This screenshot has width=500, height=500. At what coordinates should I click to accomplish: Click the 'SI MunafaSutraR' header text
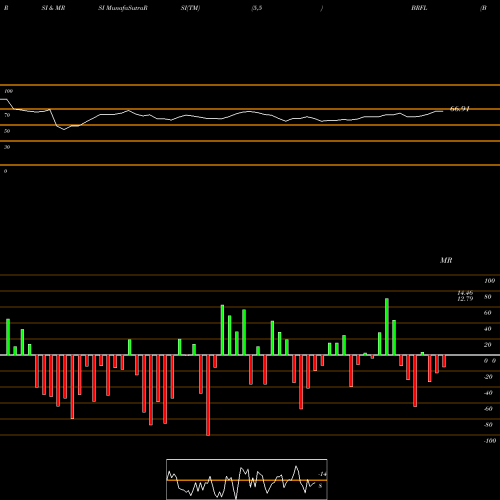123,8
